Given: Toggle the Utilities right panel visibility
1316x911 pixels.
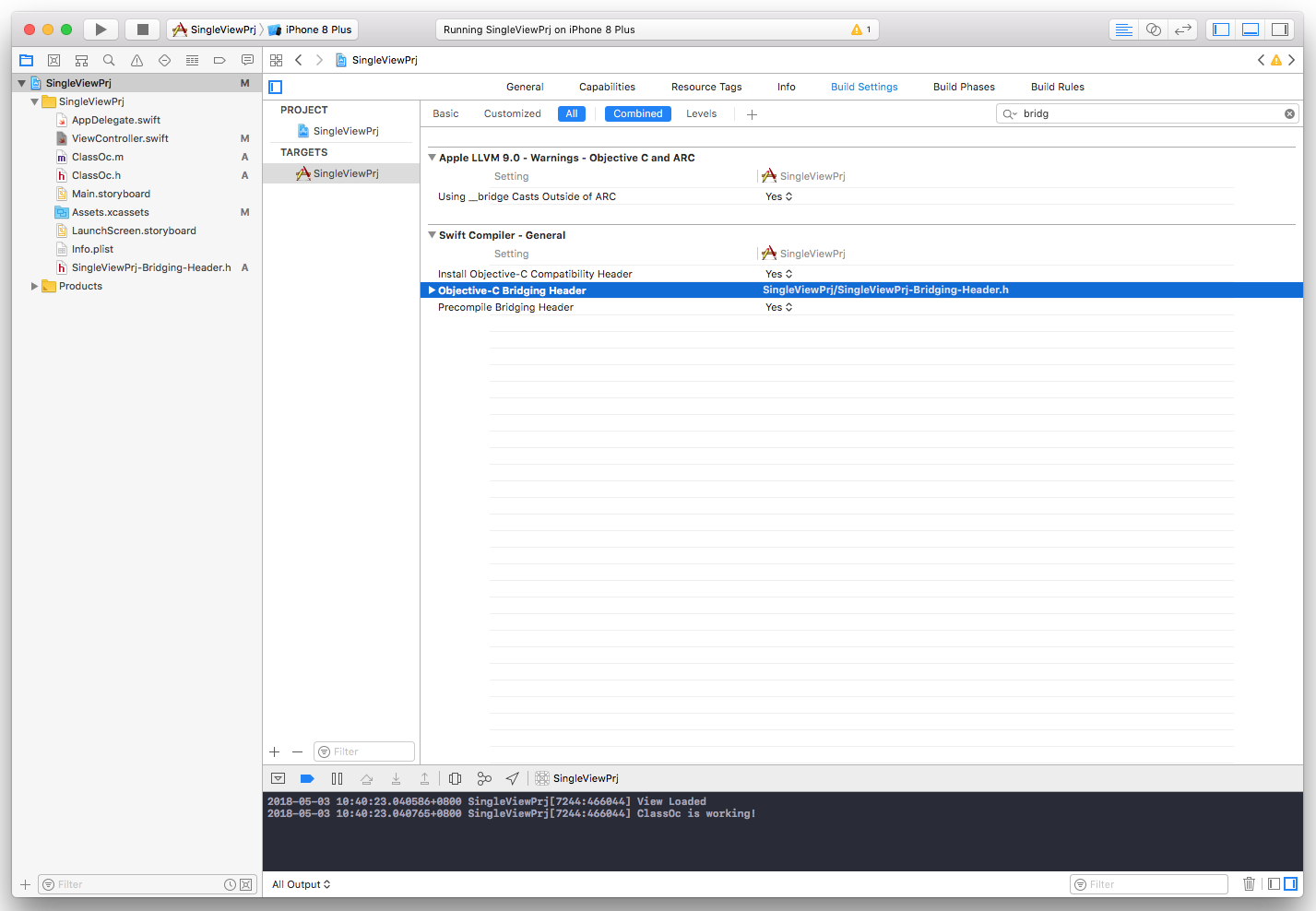Looking at the screenshot, I should [x=1280, y=30].
